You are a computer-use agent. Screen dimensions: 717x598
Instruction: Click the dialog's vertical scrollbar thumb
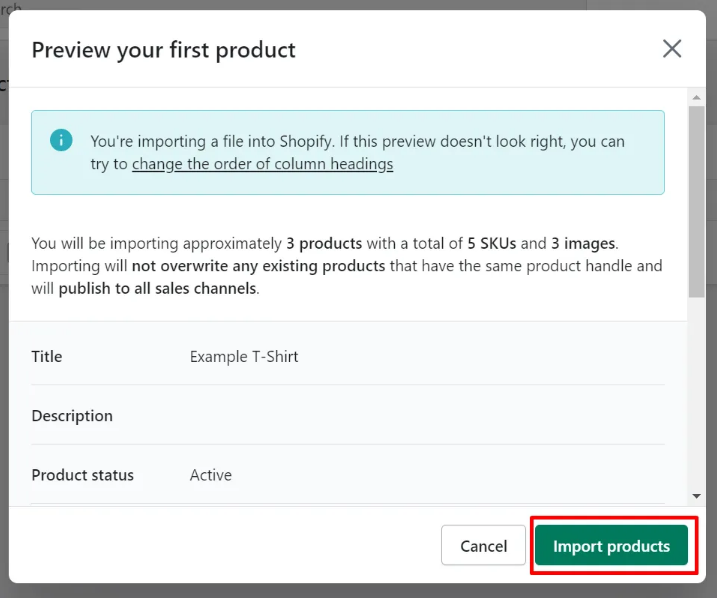[x=696, y=200]
